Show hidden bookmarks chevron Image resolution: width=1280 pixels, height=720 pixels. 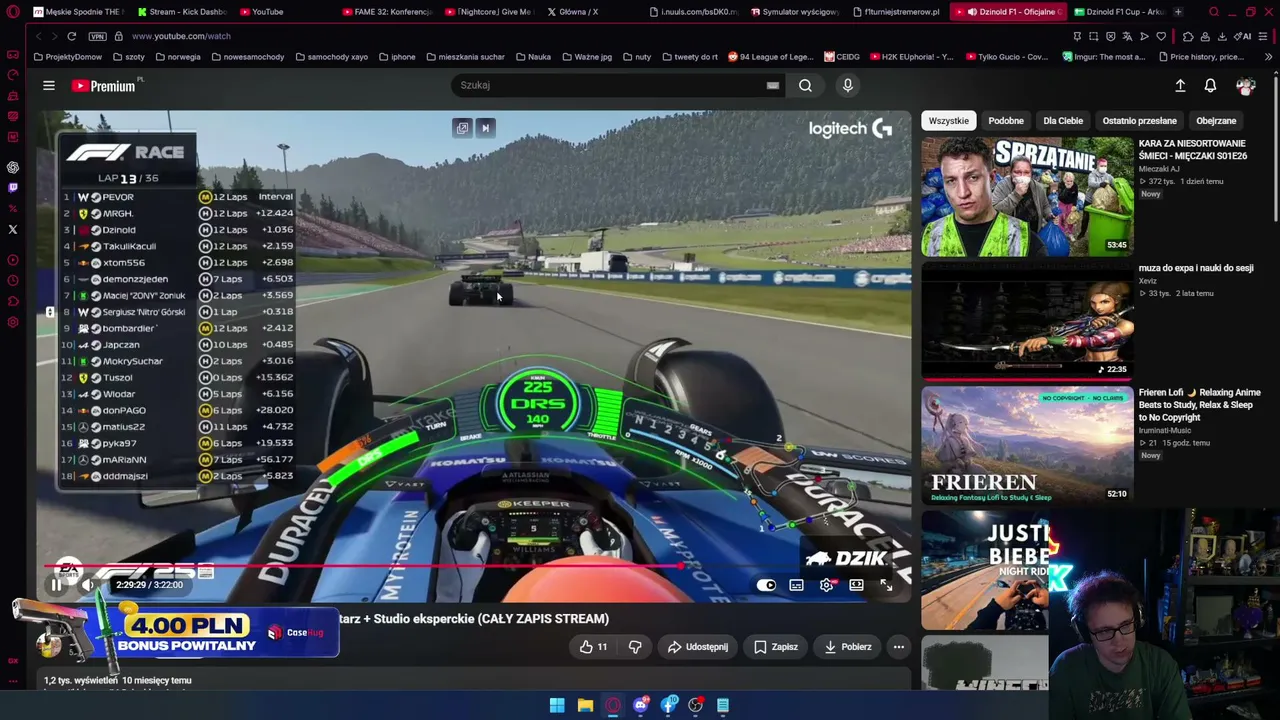[1268, 57]
